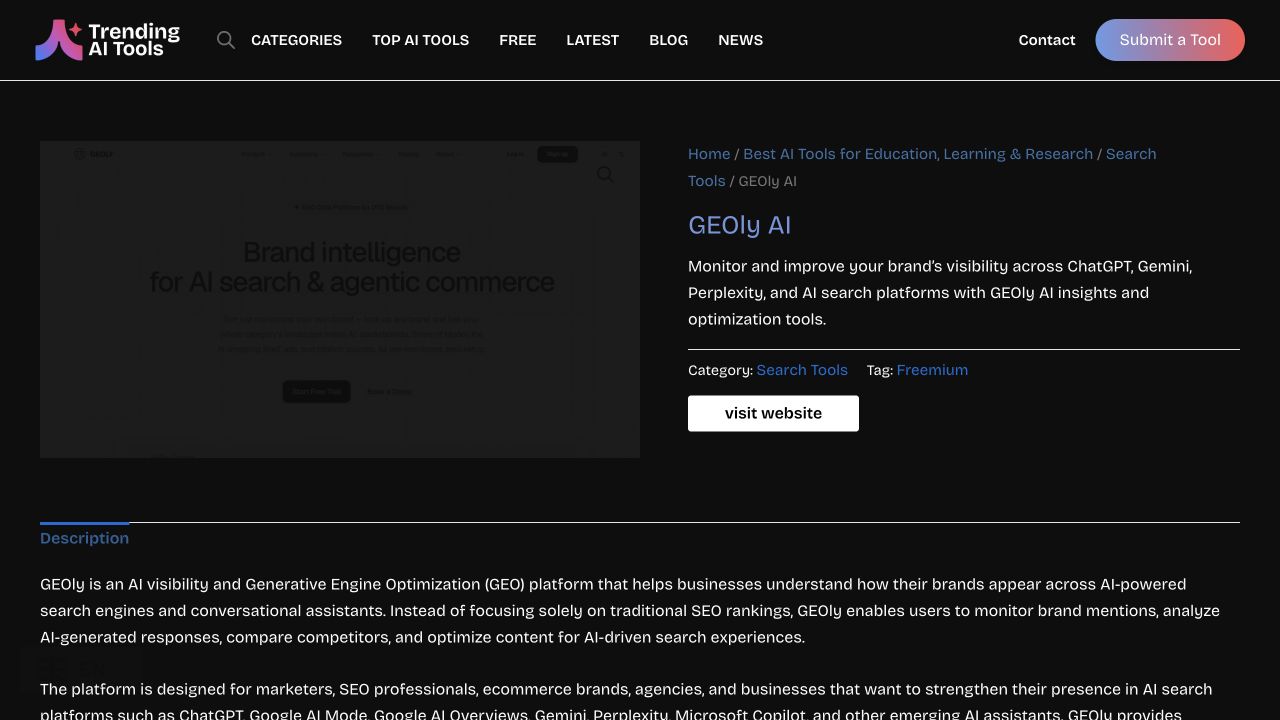Open the FREE tools section
1280x720 pixels.
coord(517,40)
